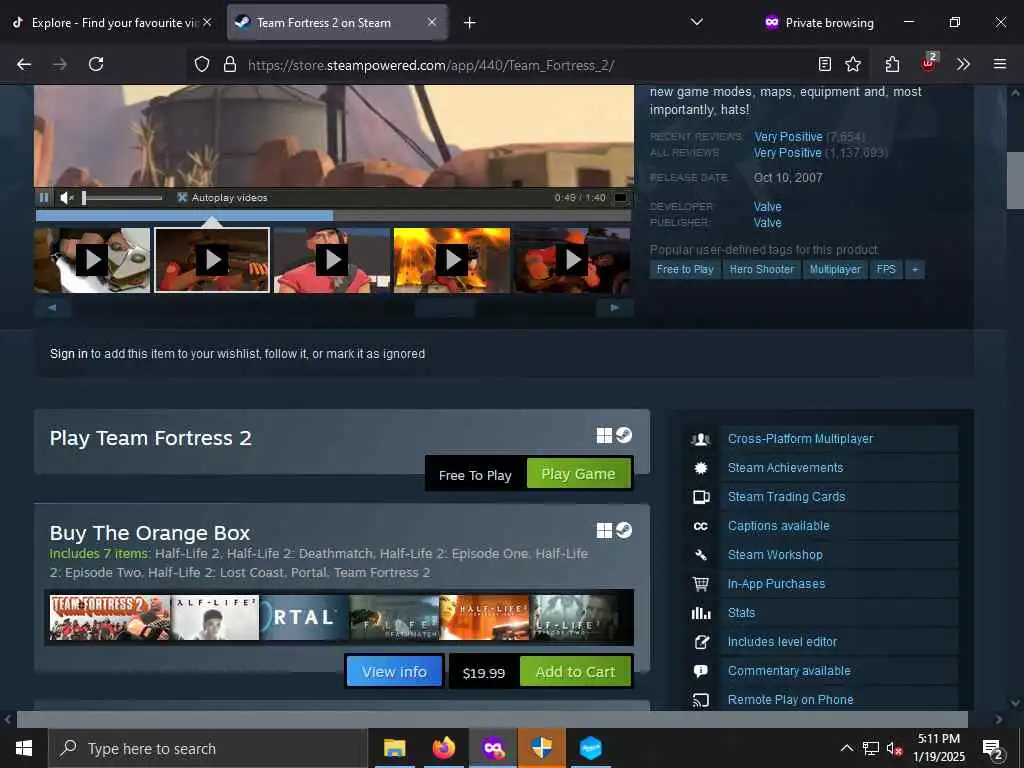Open the Extensions puzzle icon
The width and height of the screenshot is (1024, 768).
[892, 64]
